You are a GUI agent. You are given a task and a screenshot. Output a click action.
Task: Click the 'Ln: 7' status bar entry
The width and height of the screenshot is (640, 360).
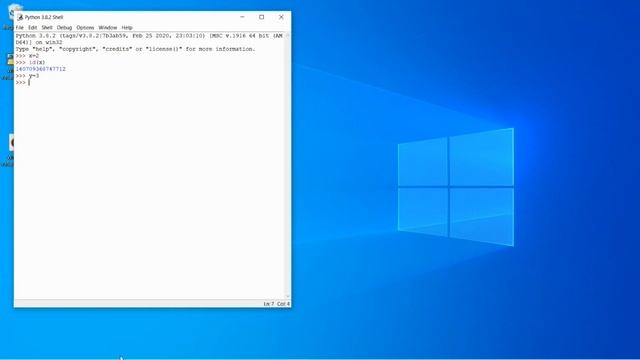pyautogui.click(x=269, y=304)
